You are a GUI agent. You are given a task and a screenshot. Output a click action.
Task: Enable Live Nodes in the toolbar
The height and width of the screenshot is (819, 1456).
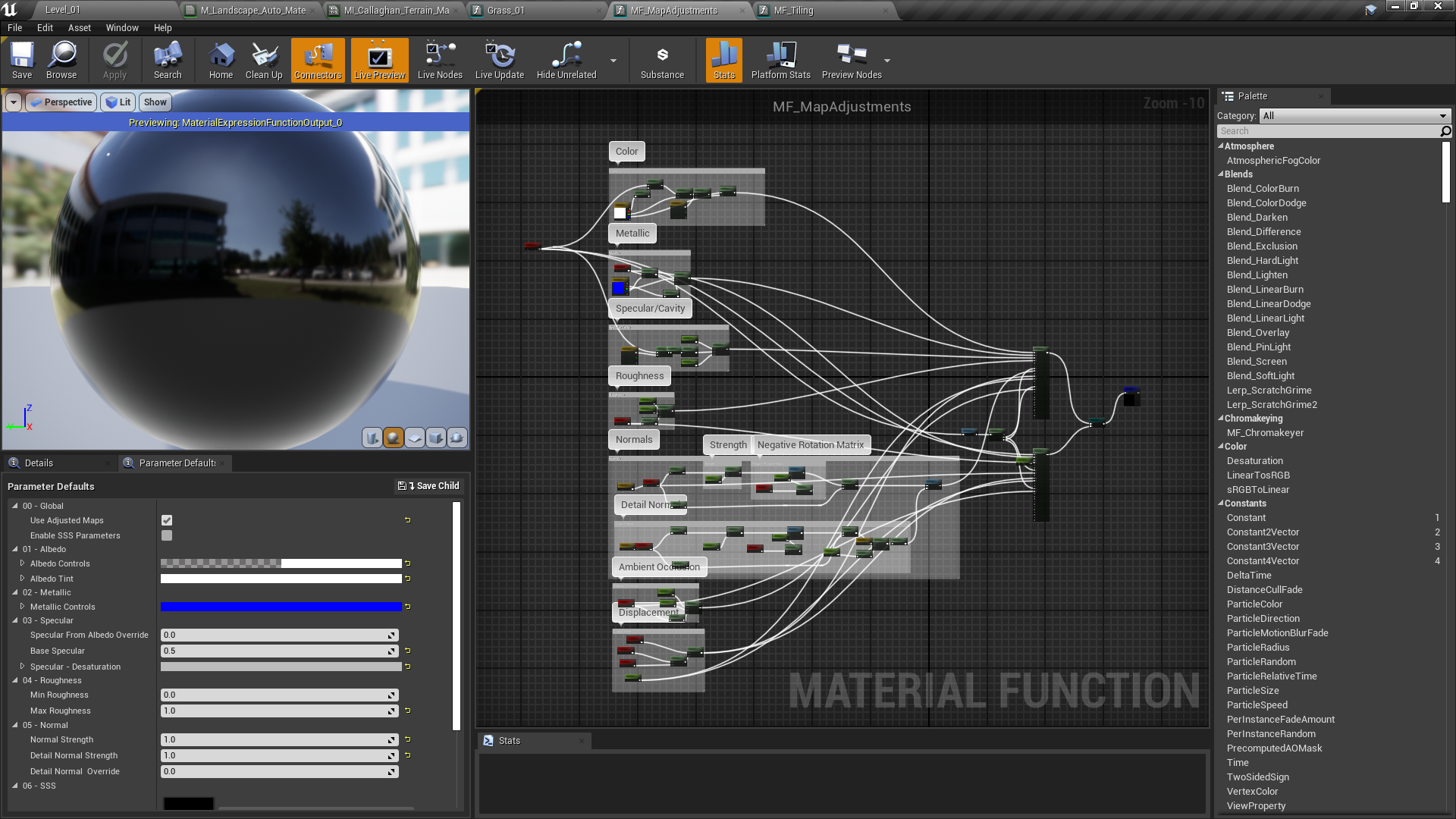(x=440, y=60)
